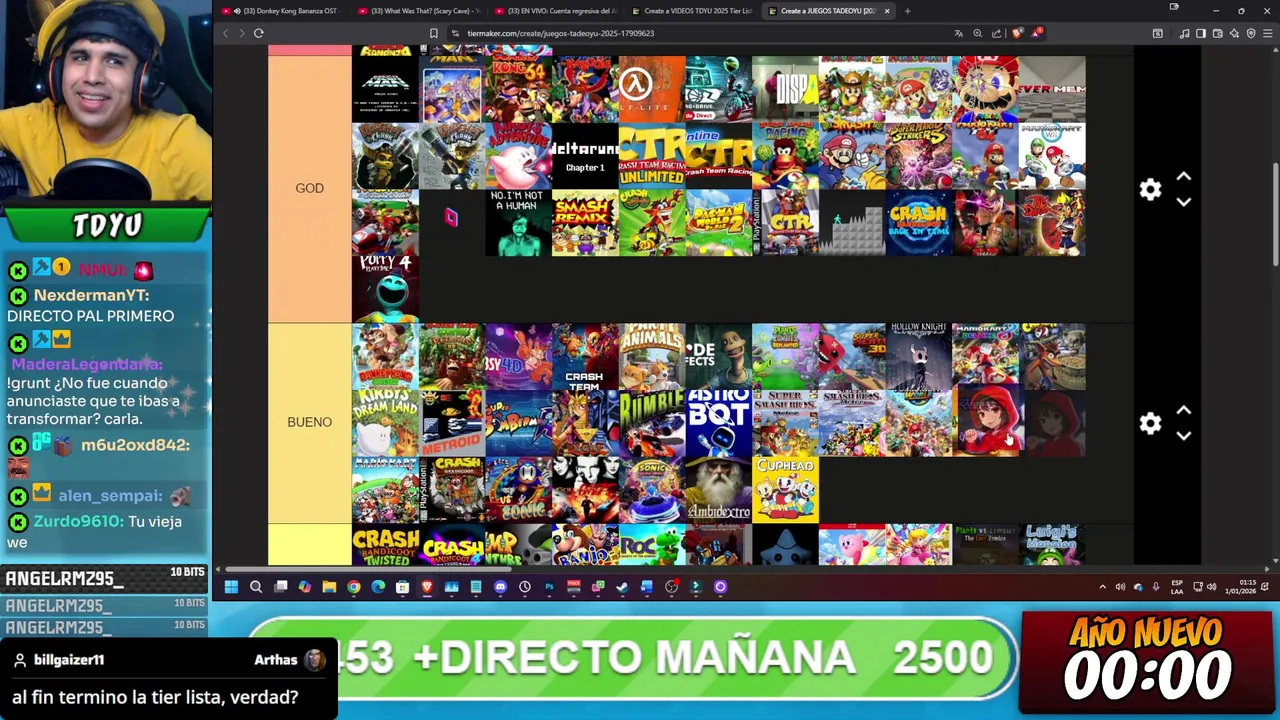Open settings gear for GOD tier row
The image size is (1280, 720).
click(x=1150, y=189)
